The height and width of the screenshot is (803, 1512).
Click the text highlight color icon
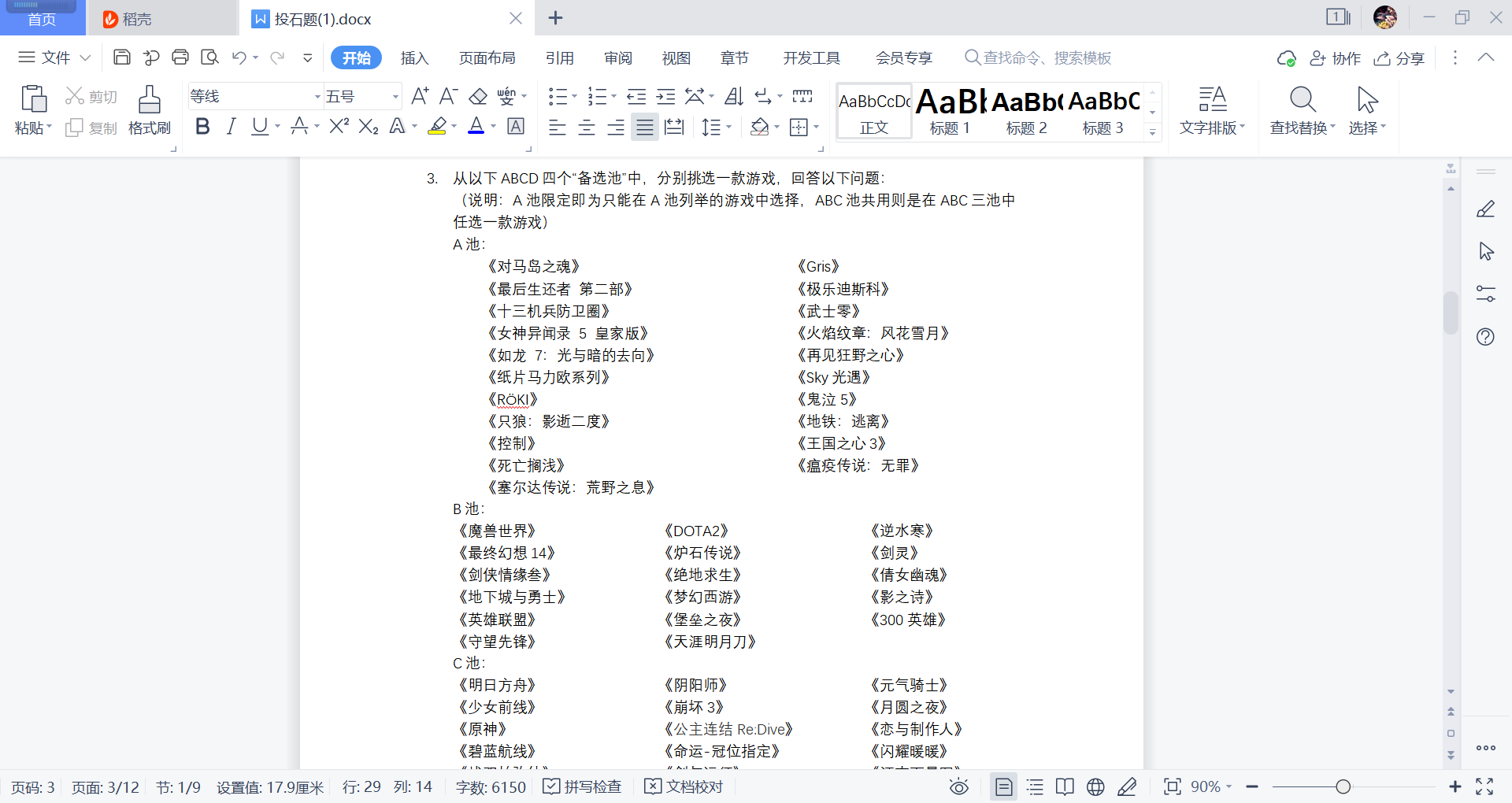[x=437, y=127]
